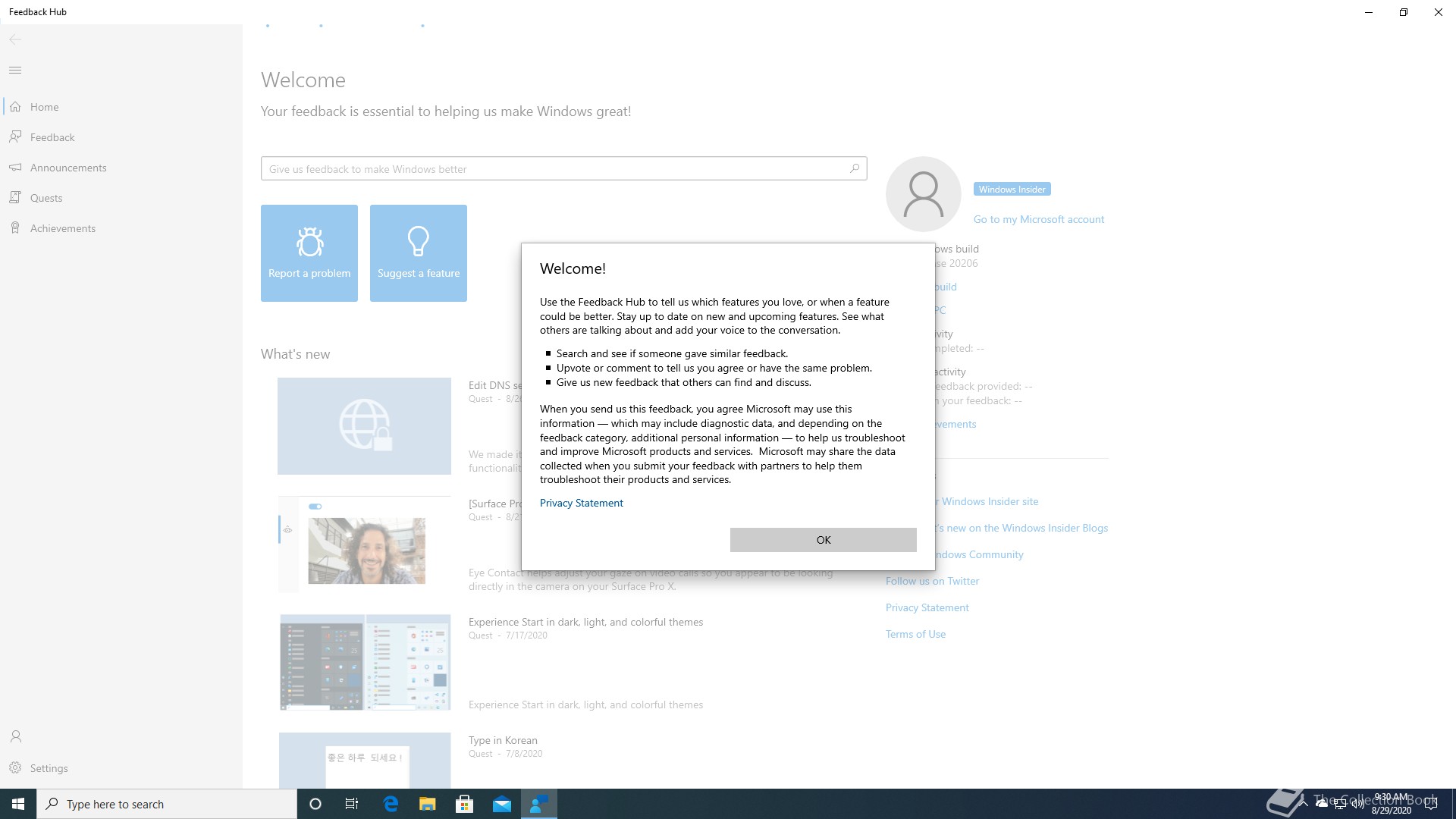
Task: Click OK in the Welcome dialog
Action: 823,540
